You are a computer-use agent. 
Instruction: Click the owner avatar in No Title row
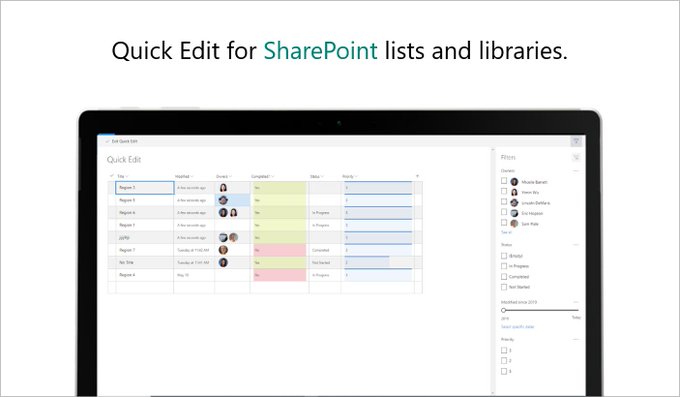[223, 262]
